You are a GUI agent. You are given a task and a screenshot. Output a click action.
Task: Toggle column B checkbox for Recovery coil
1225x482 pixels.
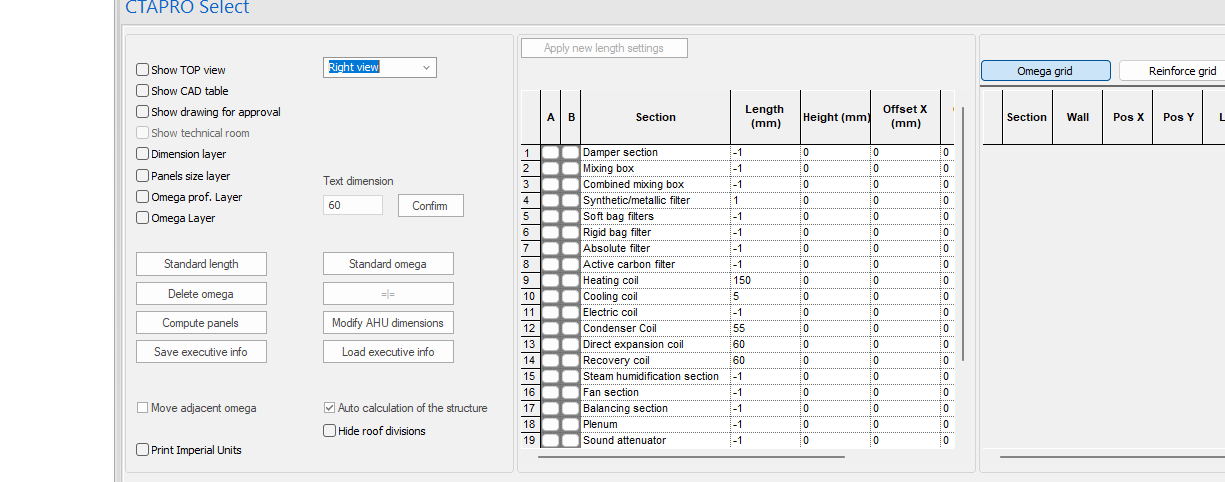570,361
